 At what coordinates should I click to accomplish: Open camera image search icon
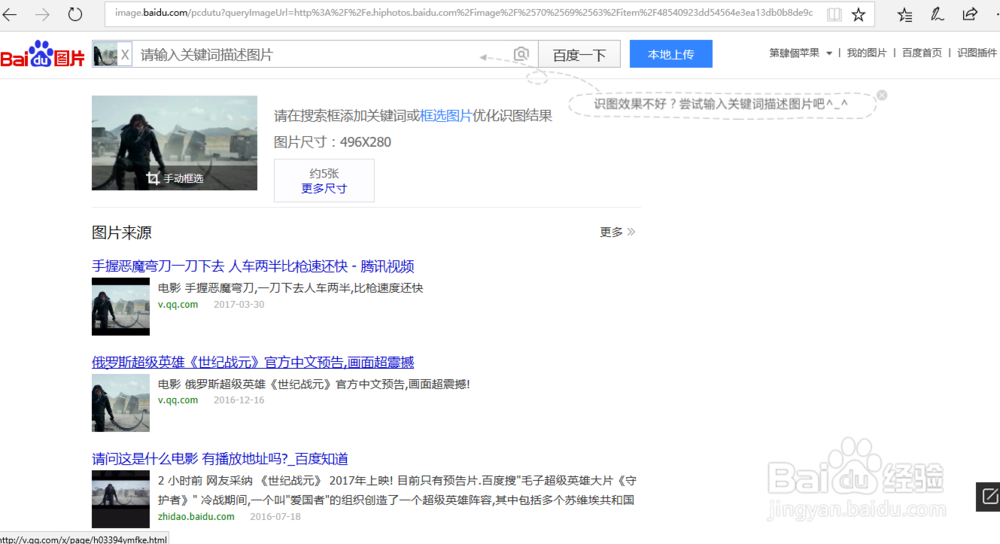click(521, 54)
